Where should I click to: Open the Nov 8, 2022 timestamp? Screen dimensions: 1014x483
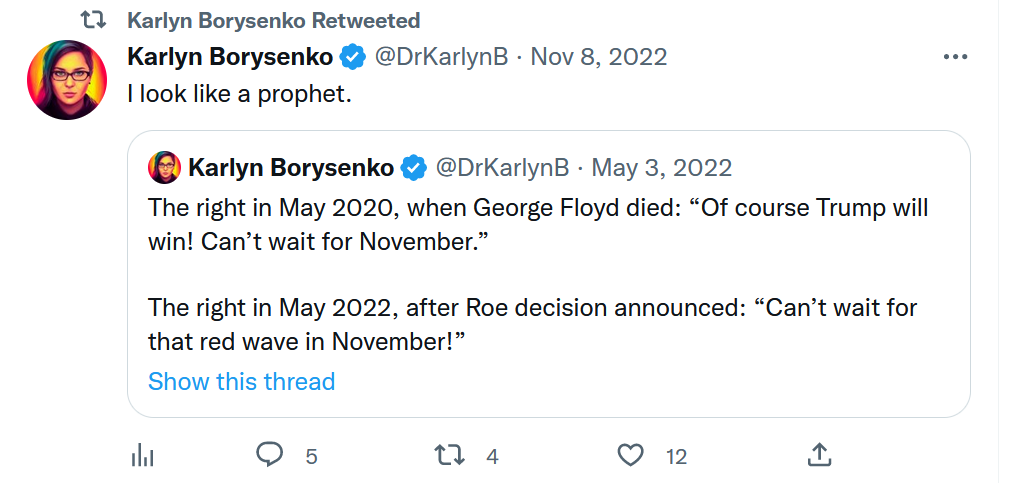click(598, 57)
